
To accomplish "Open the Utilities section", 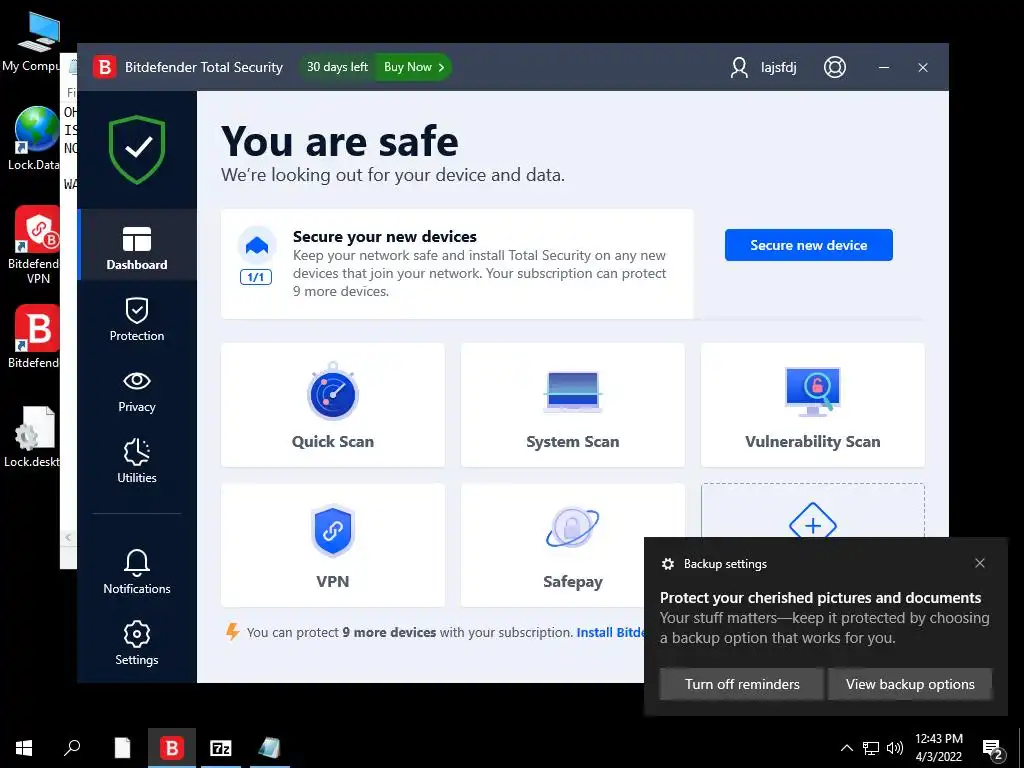I will coord(136,461).
